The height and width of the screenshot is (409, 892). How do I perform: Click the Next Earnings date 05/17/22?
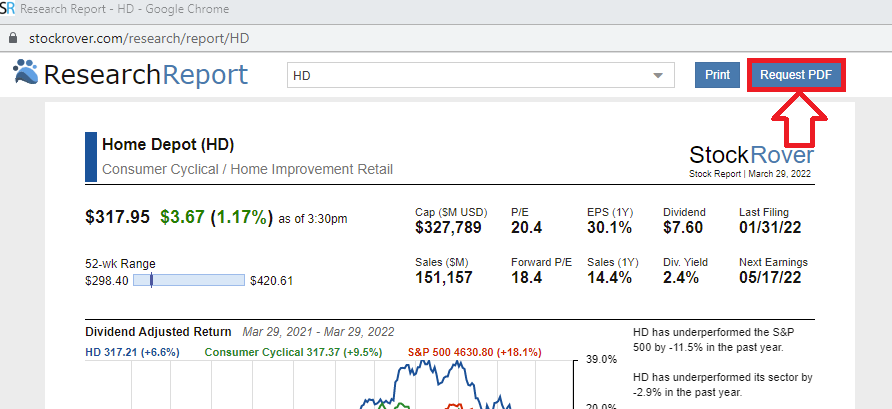pos(770,278)
